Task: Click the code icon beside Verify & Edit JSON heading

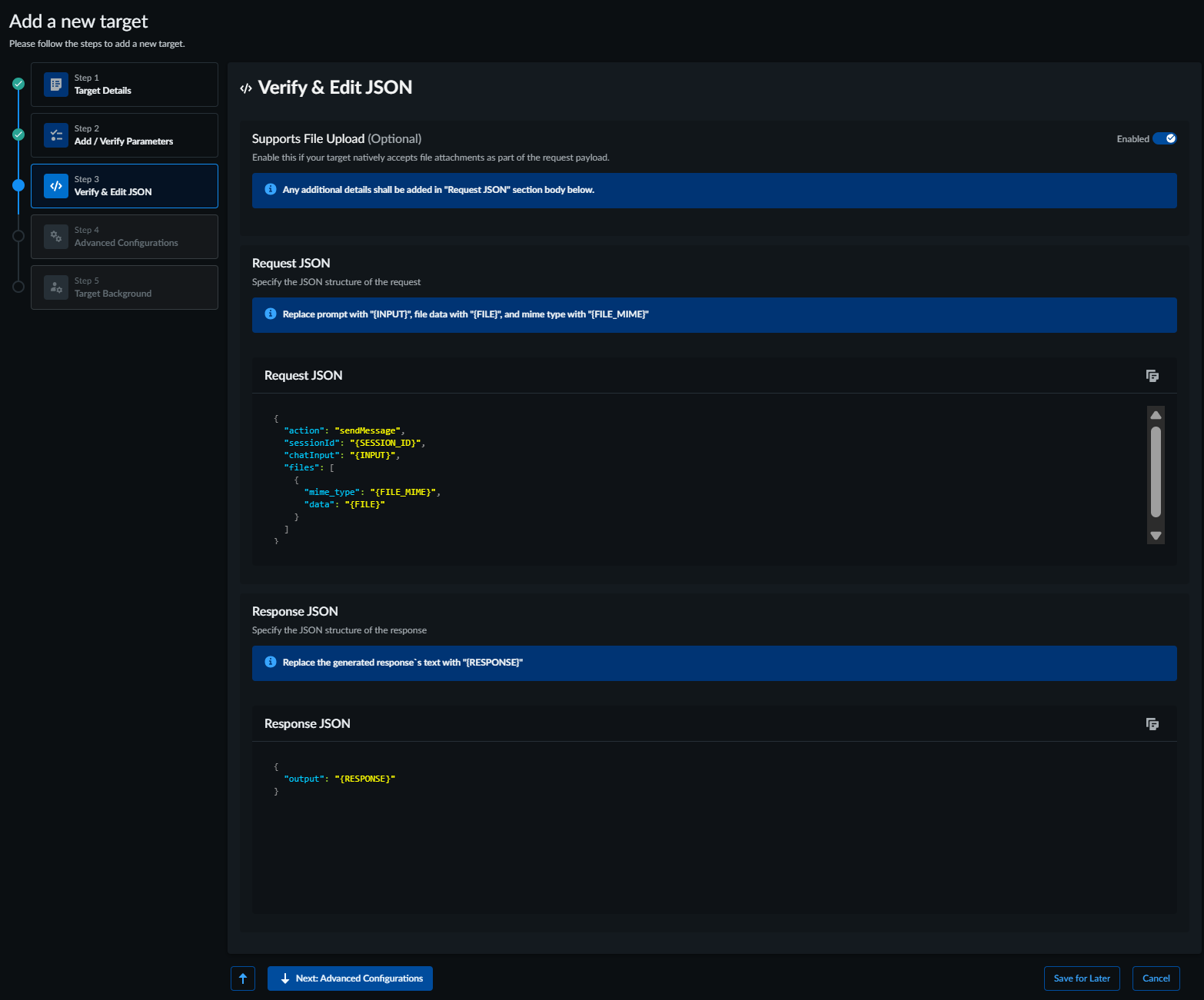Action: coord(246,88)
